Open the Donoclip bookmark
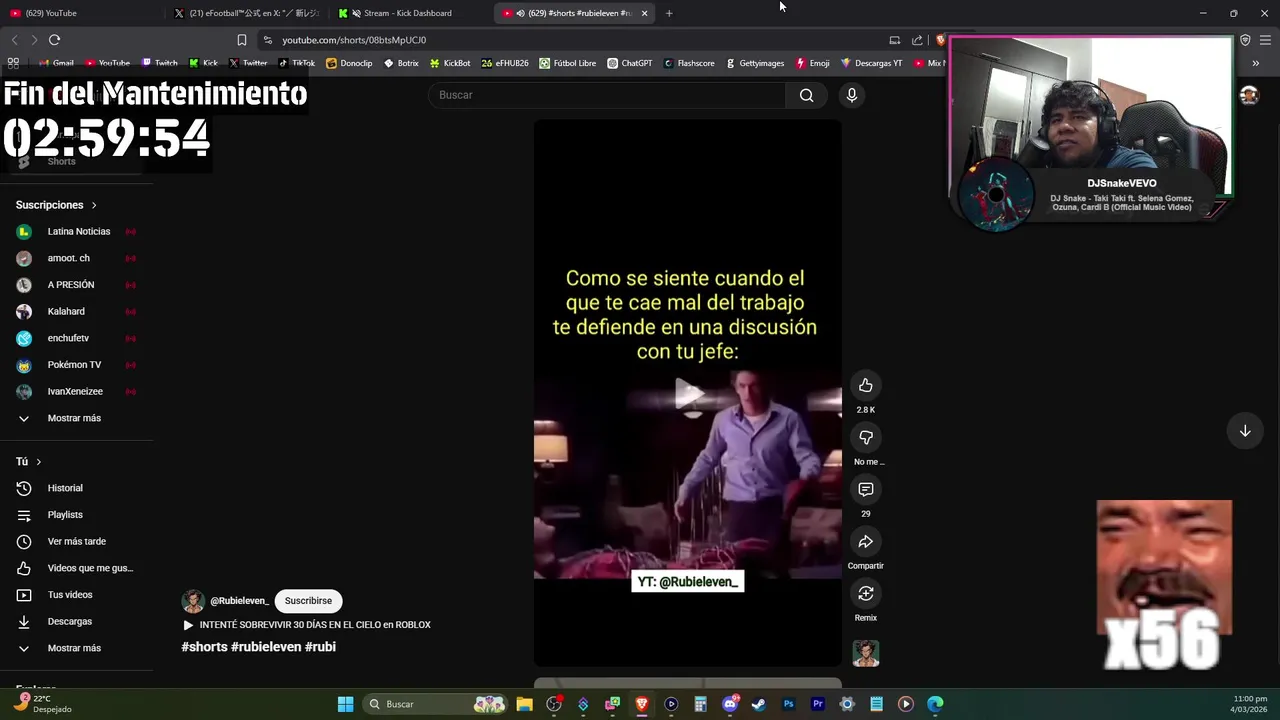This screenshot has width=1280, height=720. (x=349, y=63)
